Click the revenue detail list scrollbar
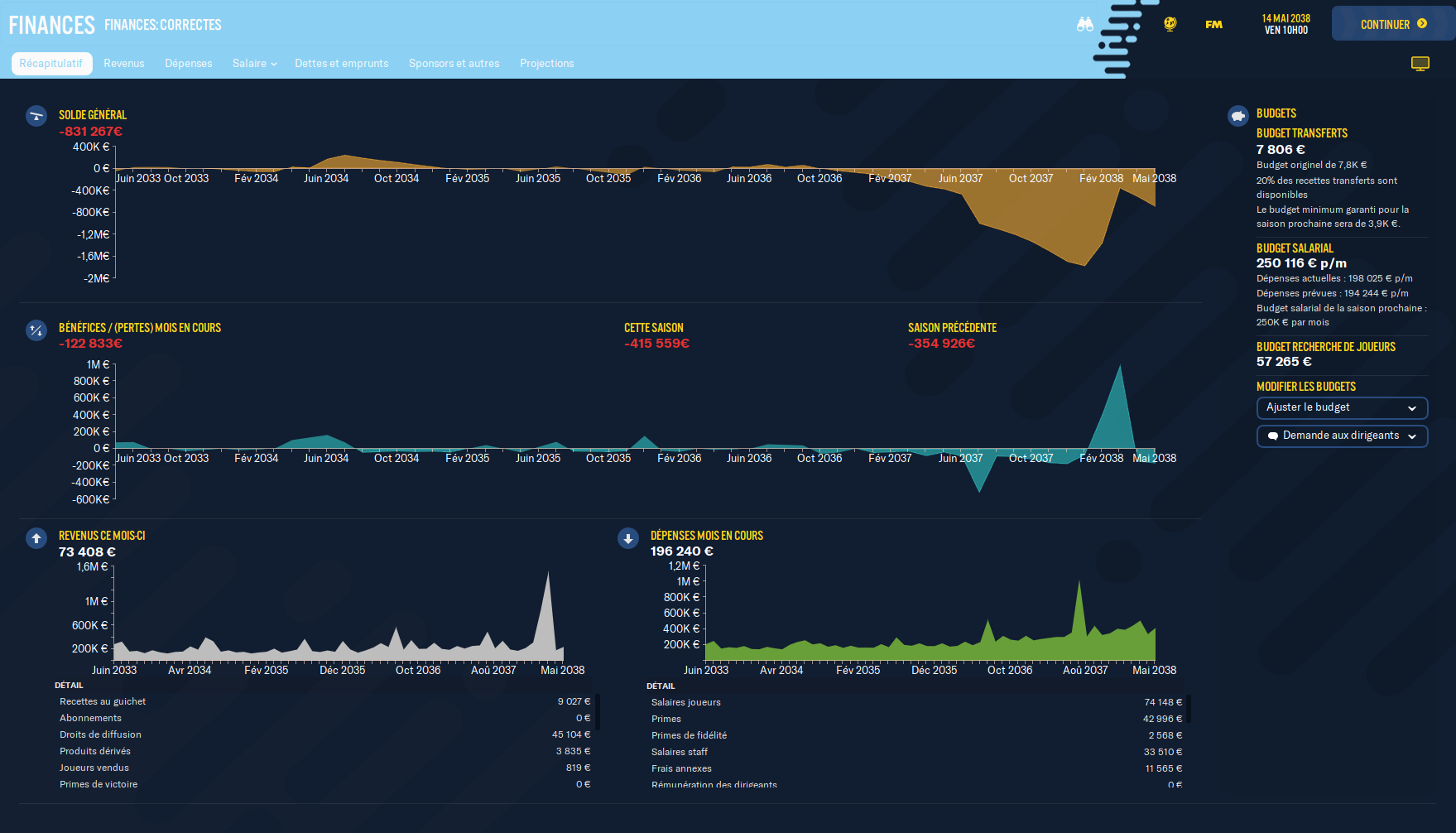The height and width of the screenshot is (833, 1456). tap(597, 712)
